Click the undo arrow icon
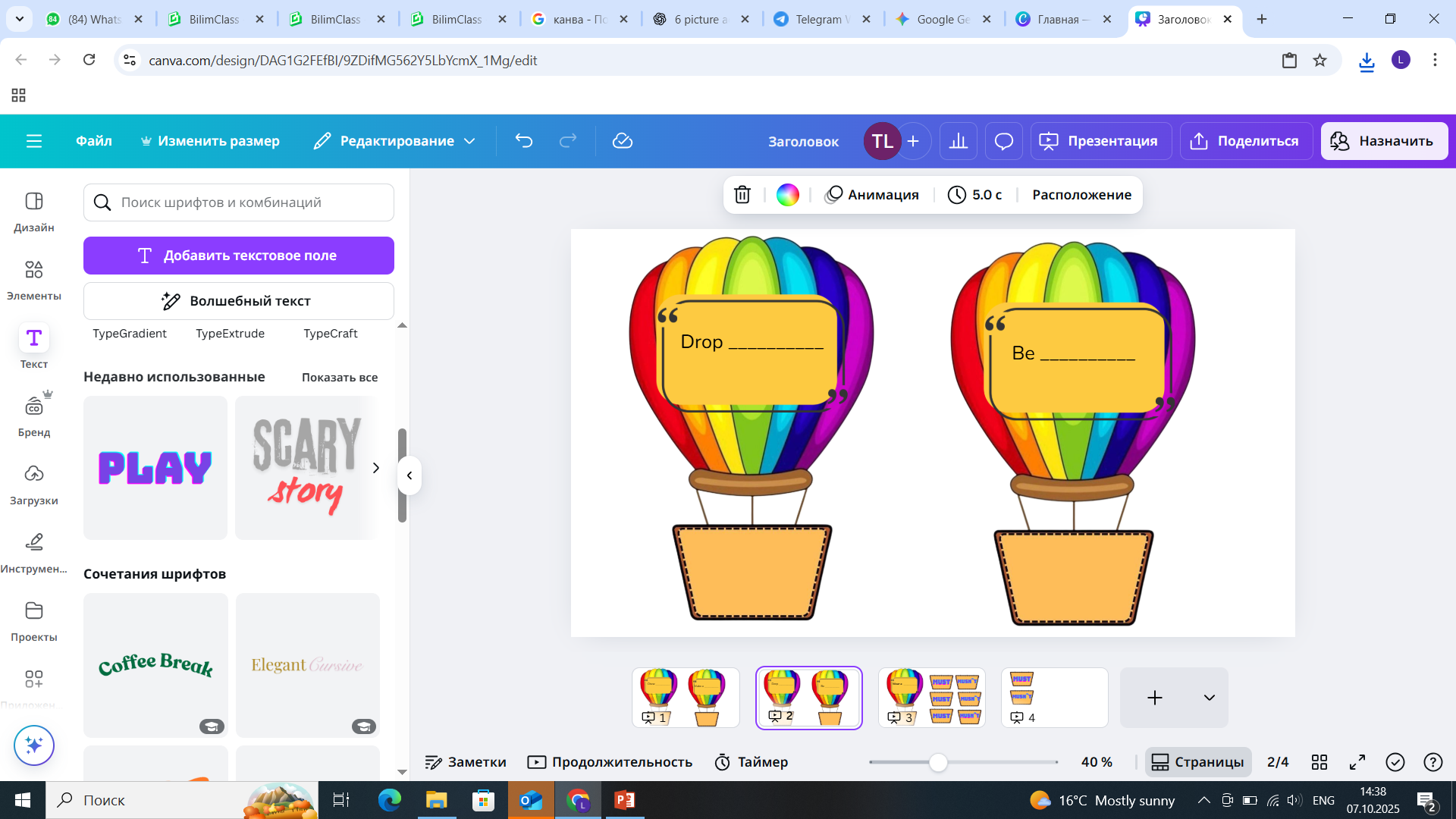The height and width of the screenshot is (819, 1456). coord(524,141)
